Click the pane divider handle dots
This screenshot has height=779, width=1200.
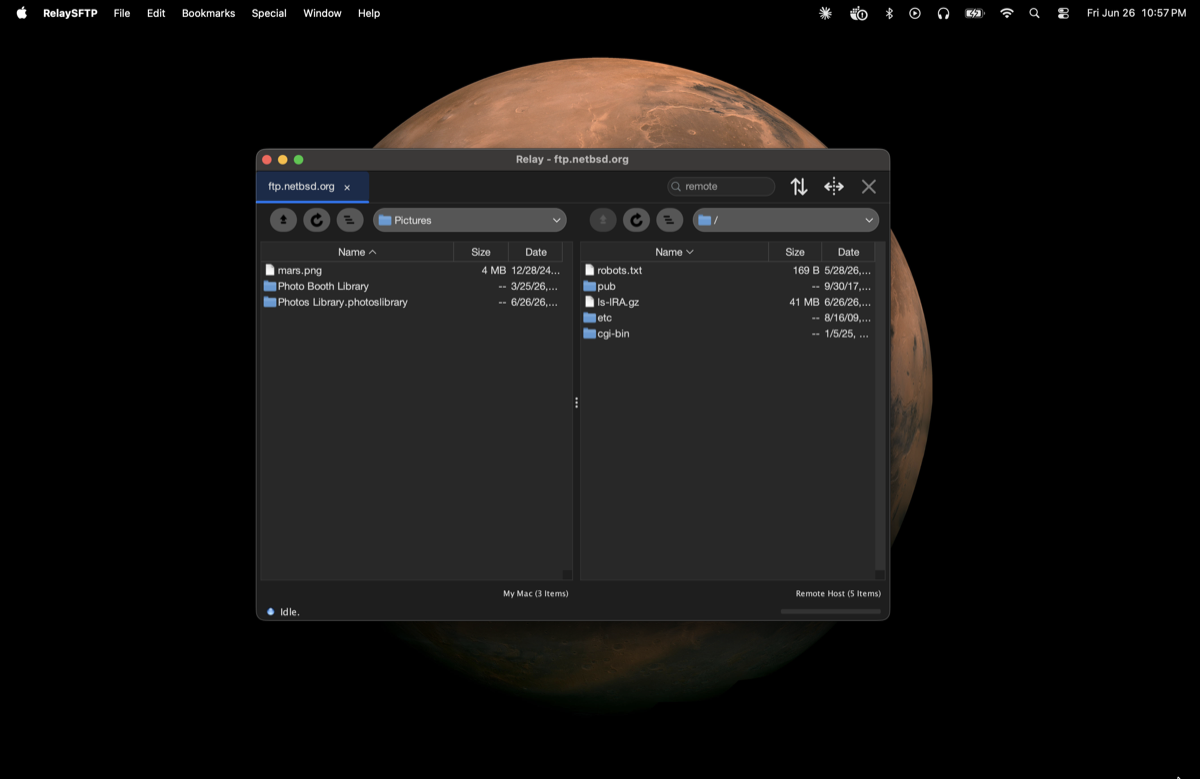coord(577,403)
